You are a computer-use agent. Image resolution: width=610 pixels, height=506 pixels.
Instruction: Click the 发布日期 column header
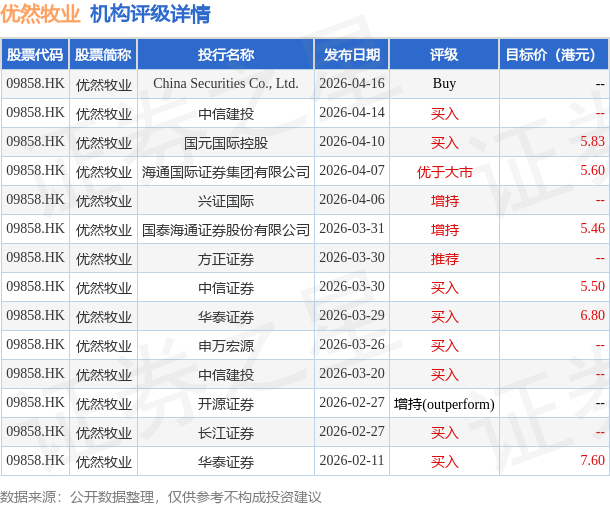pos(352,54)
